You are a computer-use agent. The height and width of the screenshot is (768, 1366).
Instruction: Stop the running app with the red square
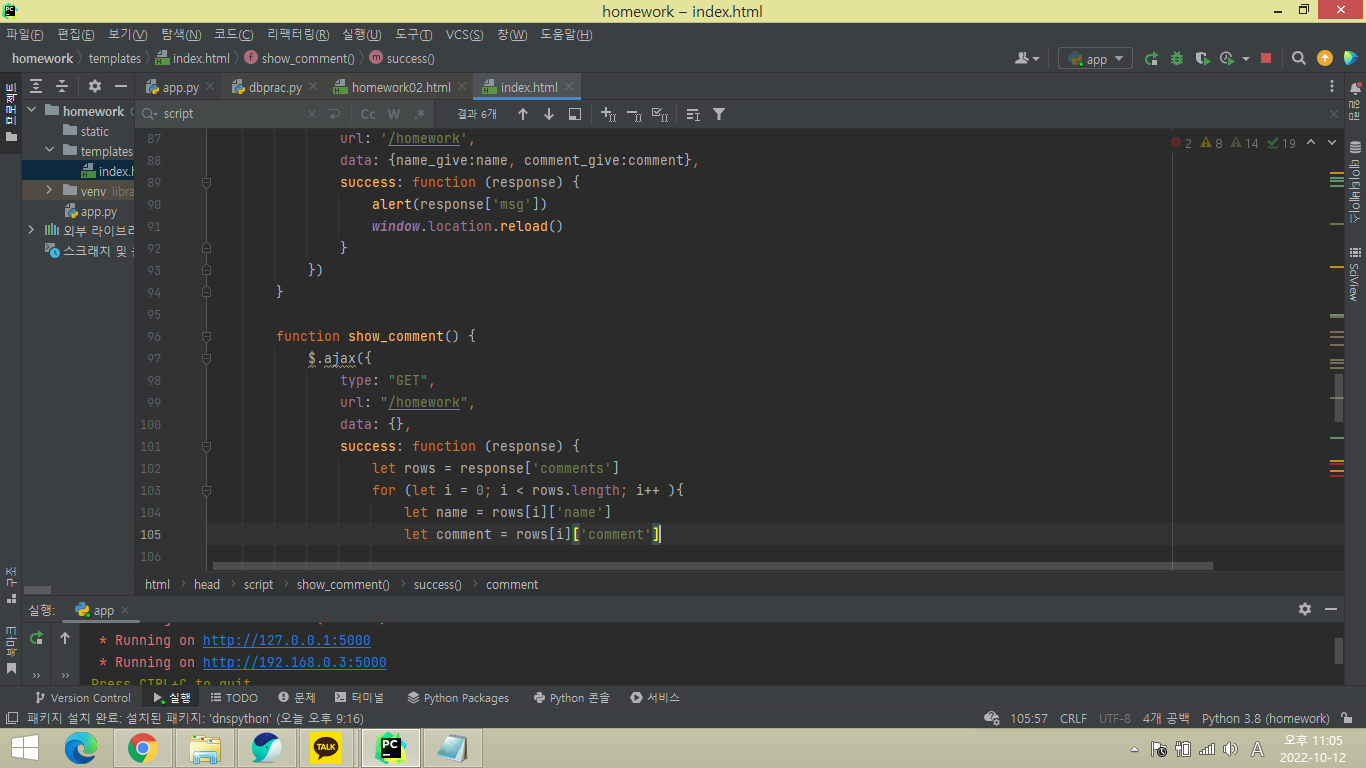tap(1266, 59)
